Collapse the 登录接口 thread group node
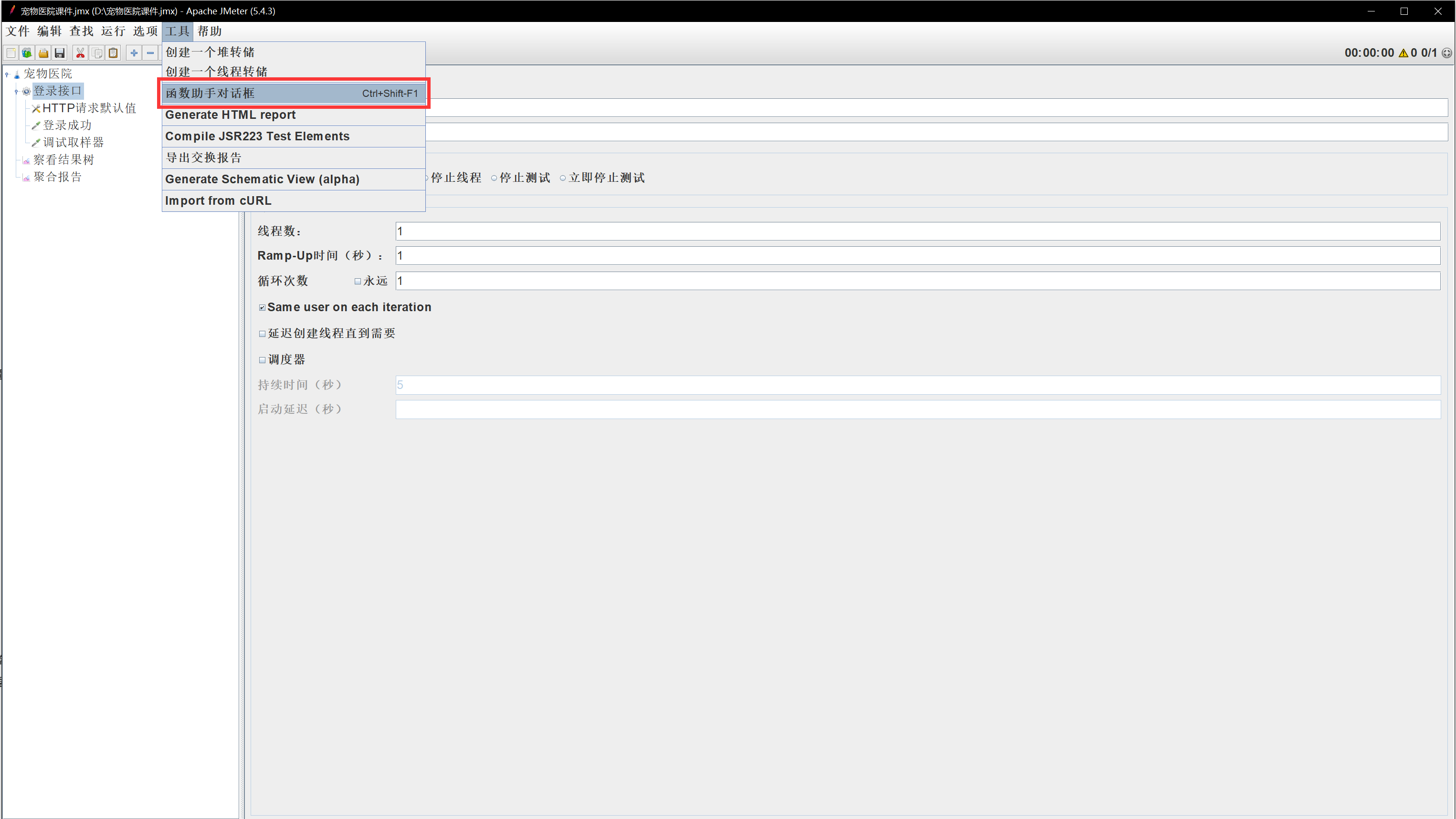Image resolution: width=1456 pixels, height=819 pixels. click(x=16, y=92)
